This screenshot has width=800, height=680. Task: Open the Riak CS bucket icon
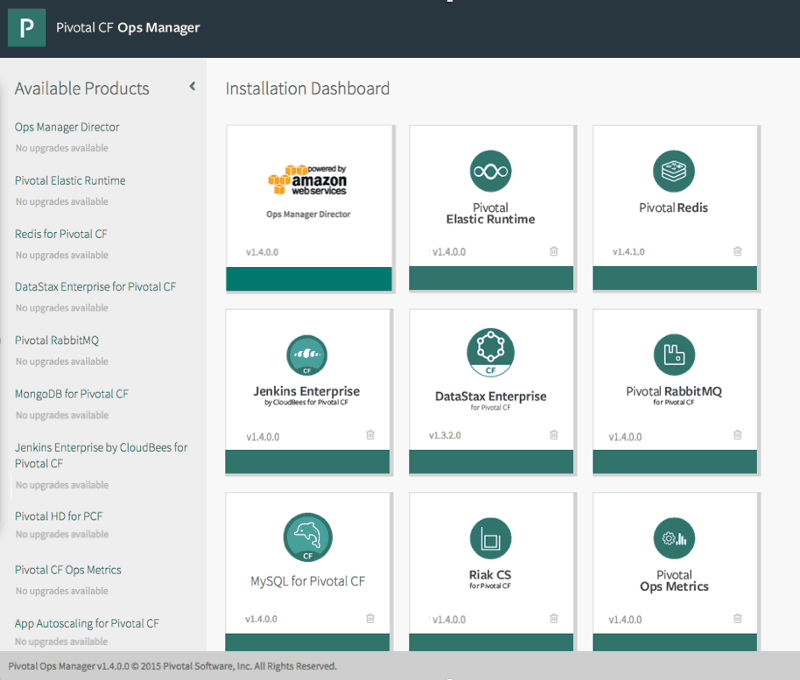pyautogui.click(x=491, y=537)
